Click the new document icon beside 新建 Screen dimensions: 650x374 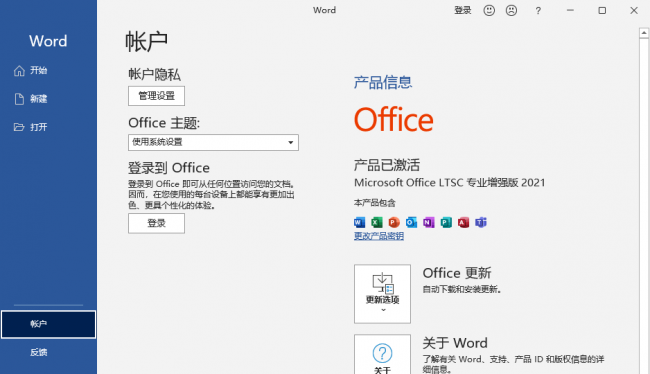[19, 99]
